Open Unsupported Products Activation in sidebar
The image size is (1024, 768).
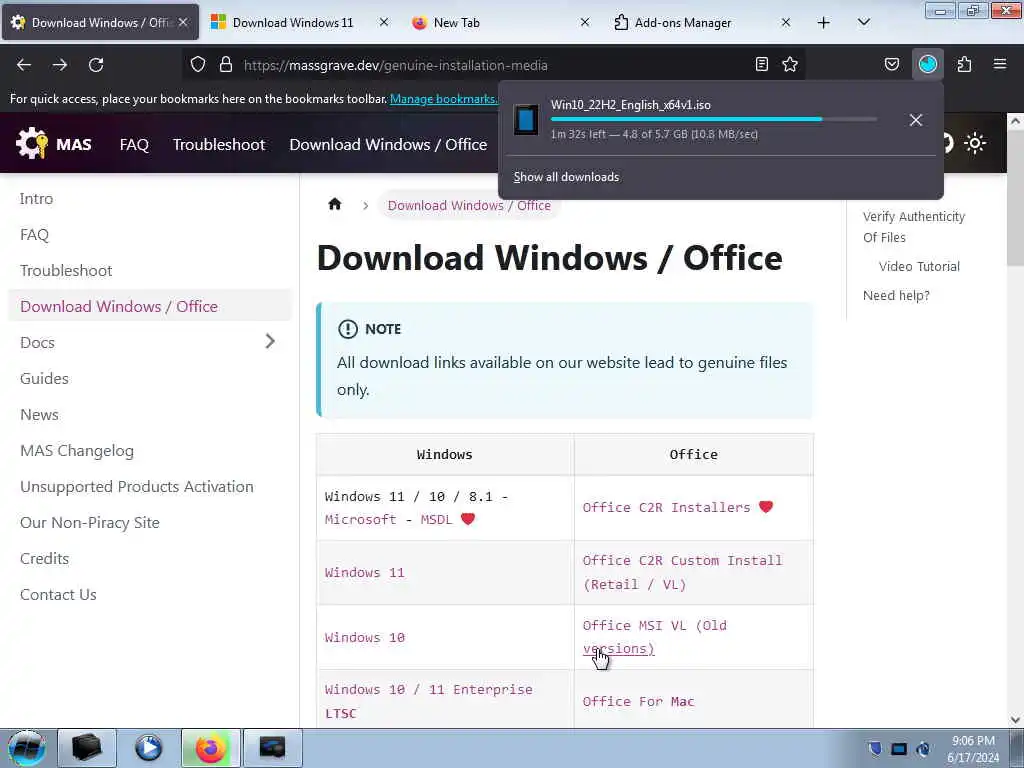pos(136,487)
